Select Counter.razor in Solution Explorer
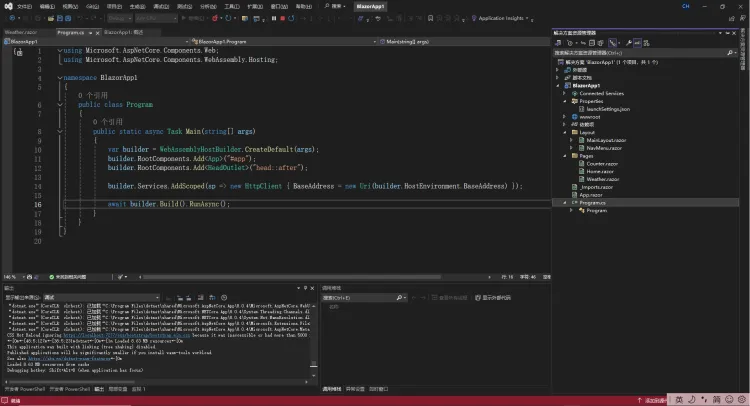This screenshot has height=406, width=750. [602, 163]
